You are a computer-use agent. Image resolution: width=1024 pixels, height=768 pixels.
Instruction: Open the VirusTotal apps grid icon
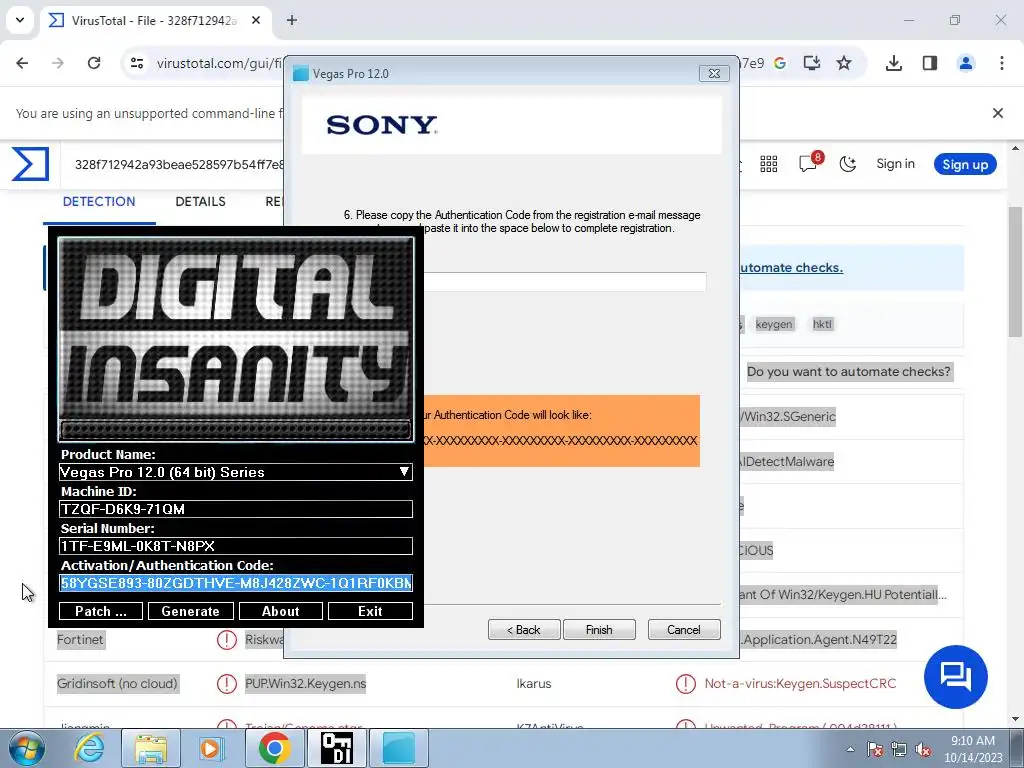pos(769,164)
